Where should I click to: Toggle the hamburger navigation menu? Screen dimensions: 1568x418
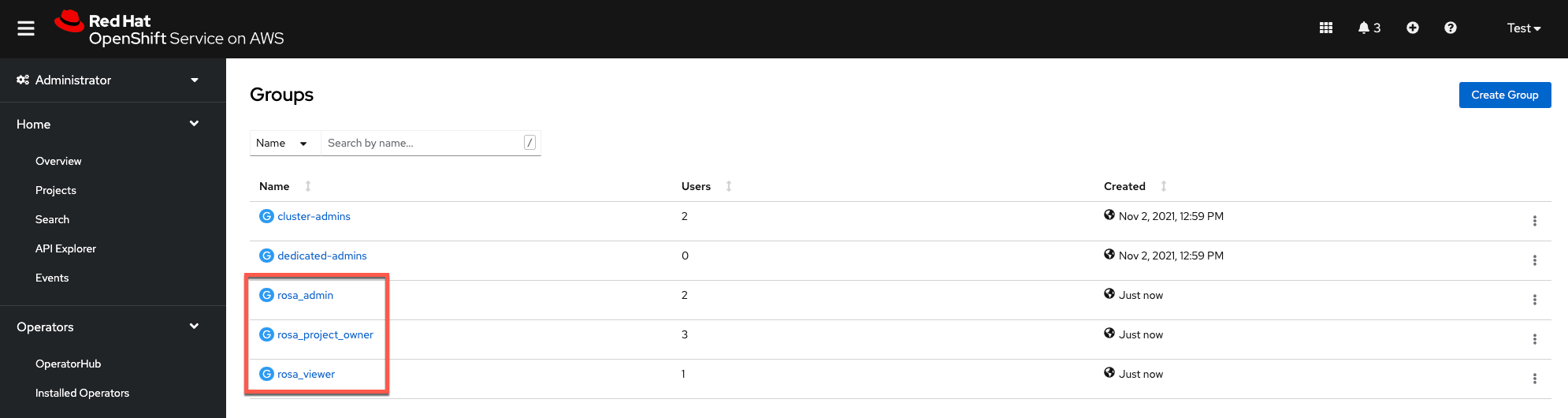(x=26, y=28)
